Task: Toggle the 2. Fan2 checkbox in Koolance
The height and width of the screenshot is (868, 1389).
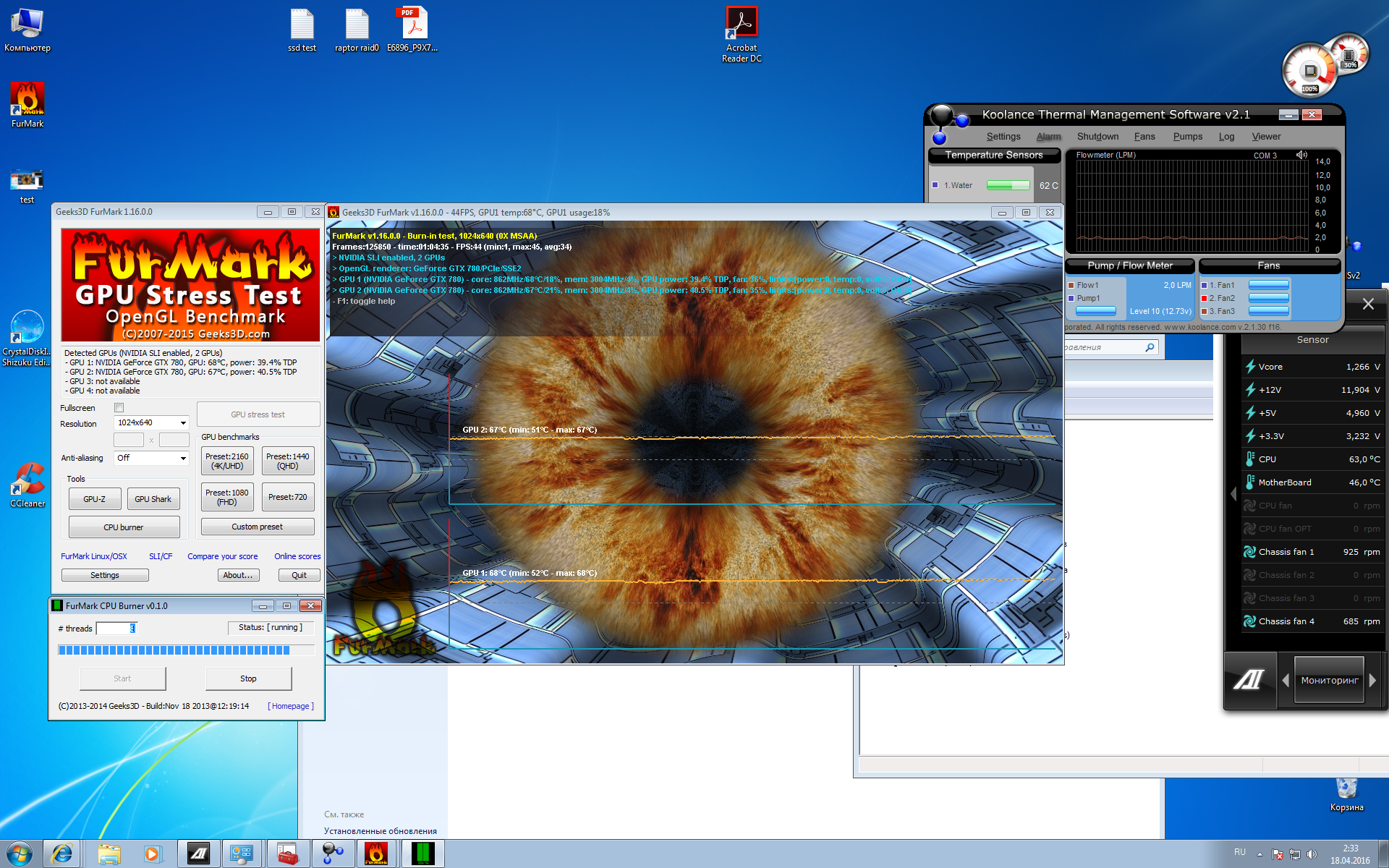Action: click(x=1204, y=298)
